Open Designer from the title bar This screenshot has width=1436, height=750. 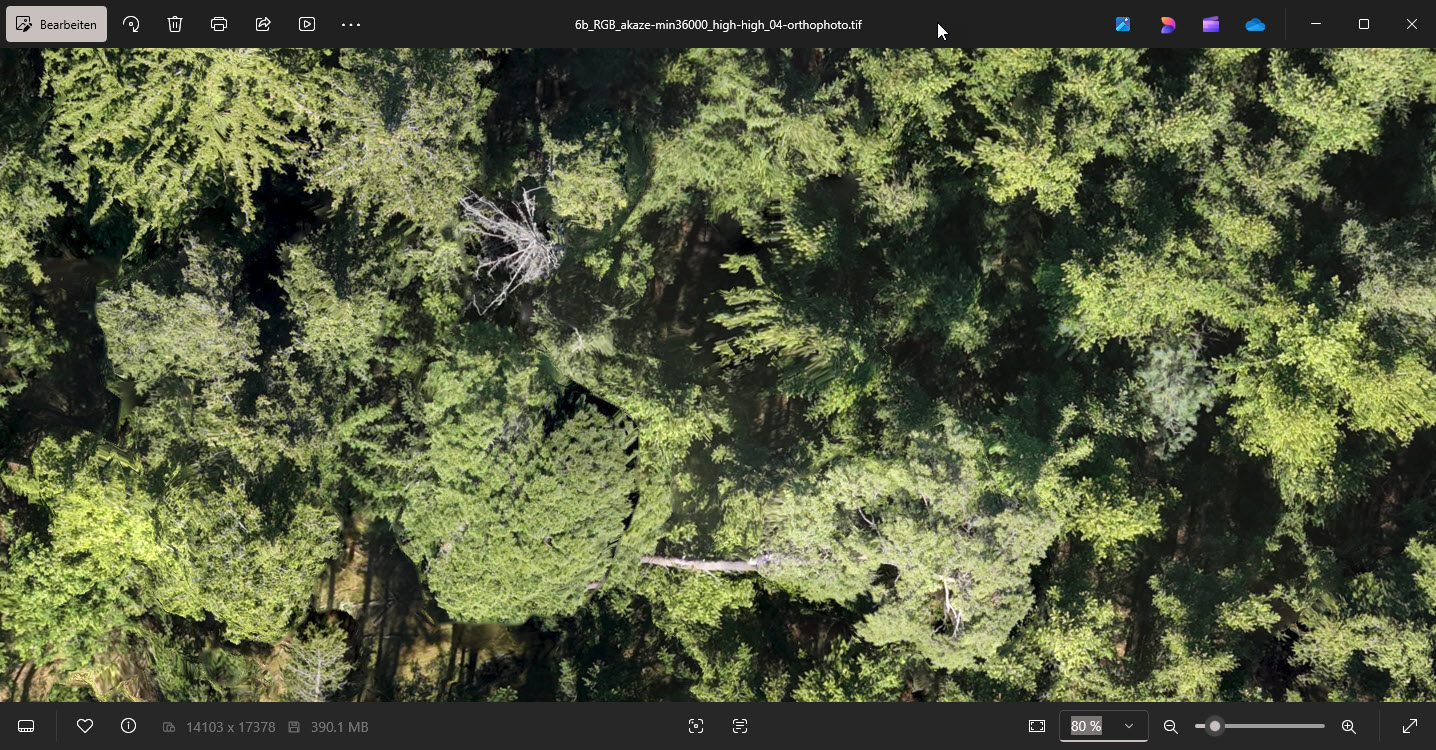[x=1167, y=24]
